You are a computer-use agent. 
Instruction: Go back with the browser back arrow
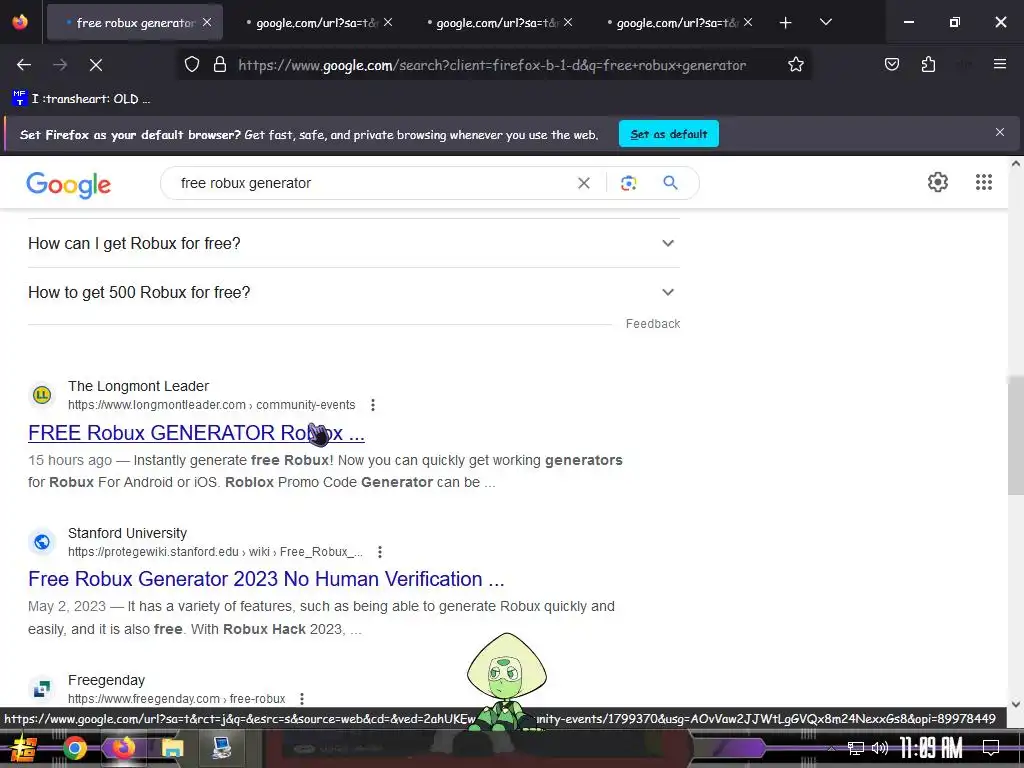click(24, 65)
